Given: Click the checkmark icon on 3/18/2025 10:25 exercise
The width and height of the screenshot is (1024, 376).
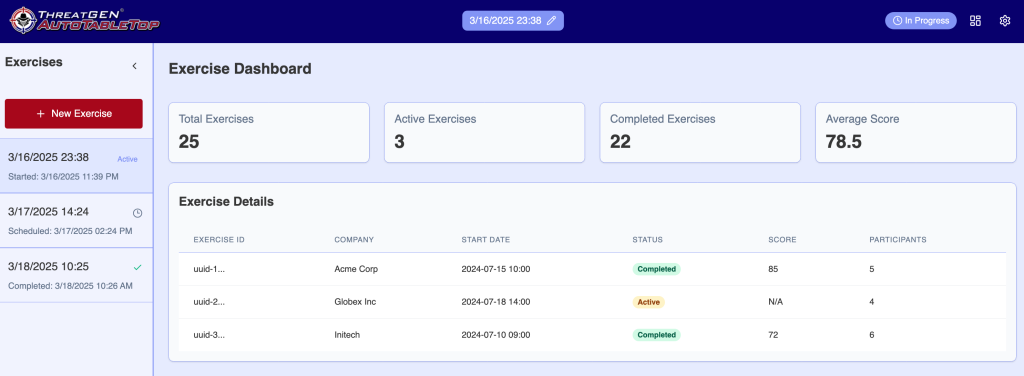Looking at the screenshot, I should pos(137,267).
